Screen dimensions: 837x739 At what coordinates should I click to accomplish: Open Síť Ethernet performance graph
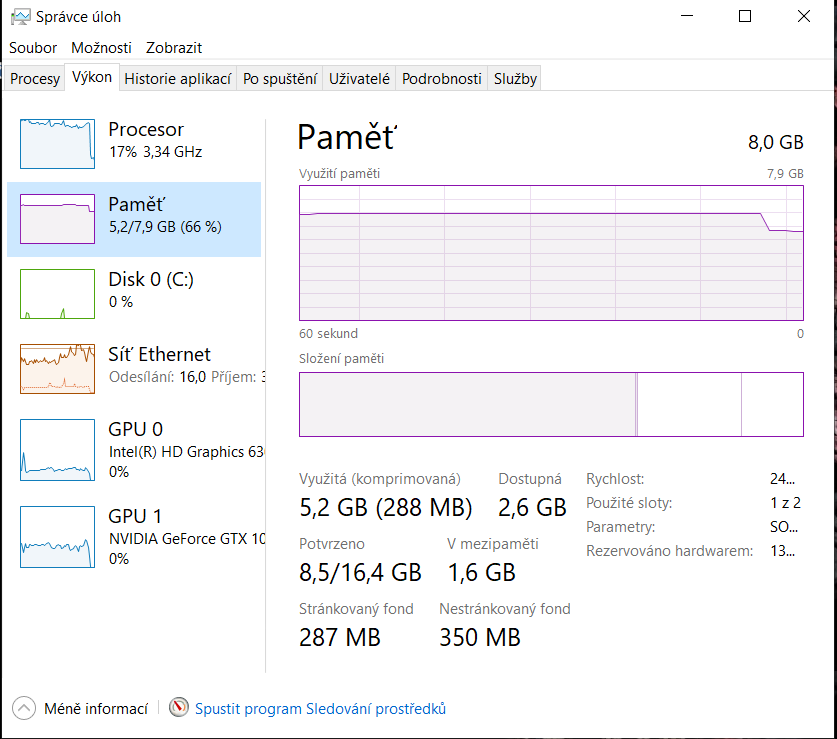click(x=58, y=368)
